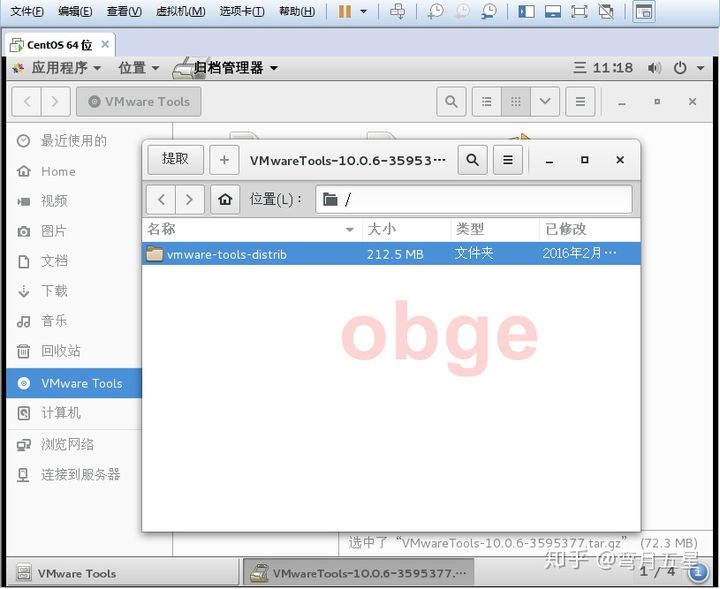Screen dimensions: 720x589
Task: Select 回收站 in Files sidebar
Action: point(74,351)
